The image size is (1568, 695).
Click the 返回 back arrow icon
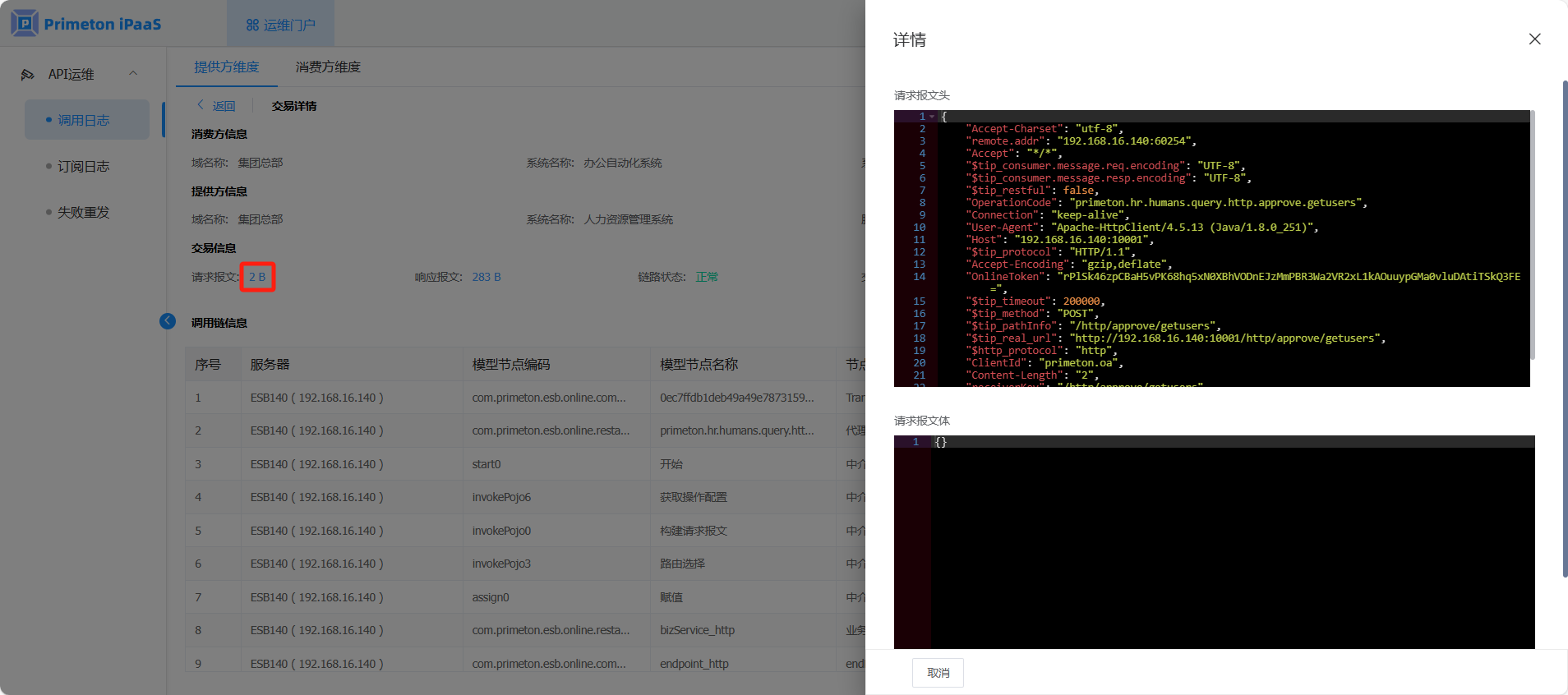(201, 105)
